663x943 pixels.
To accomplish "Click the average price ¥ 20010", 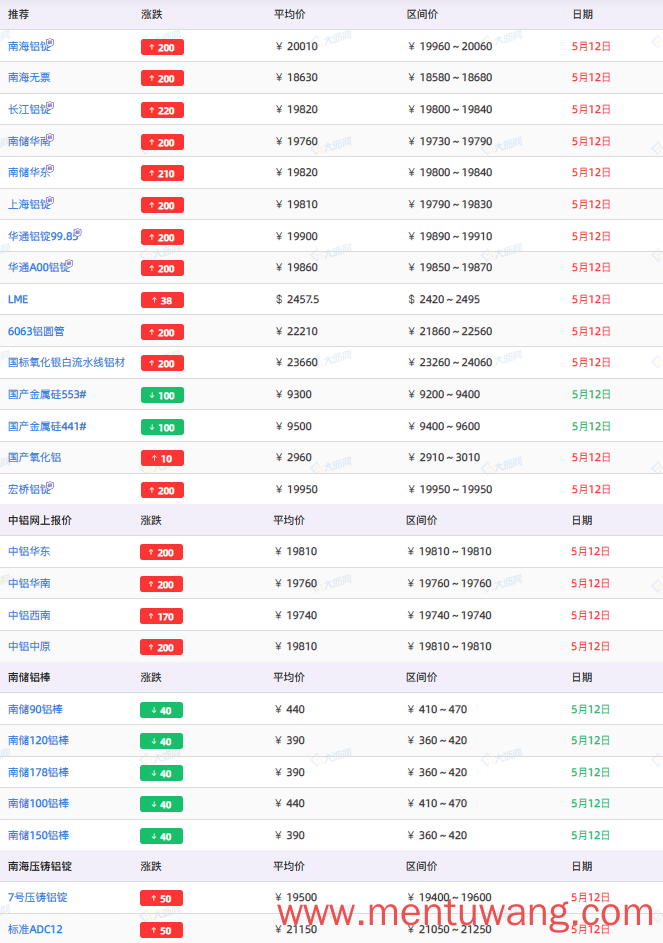I will (297, 46).
